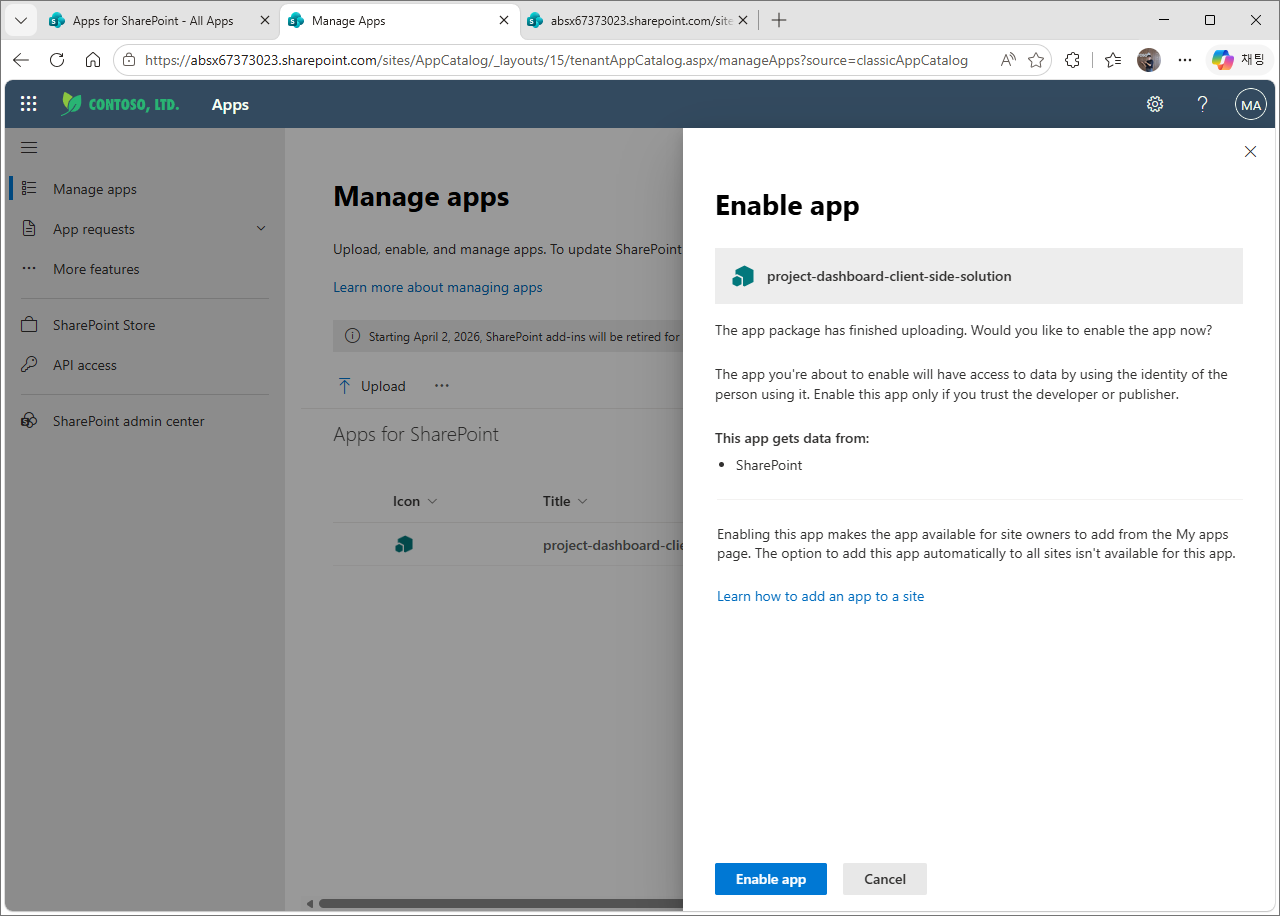Open the tab search dropdown arrow

(21, 20)
